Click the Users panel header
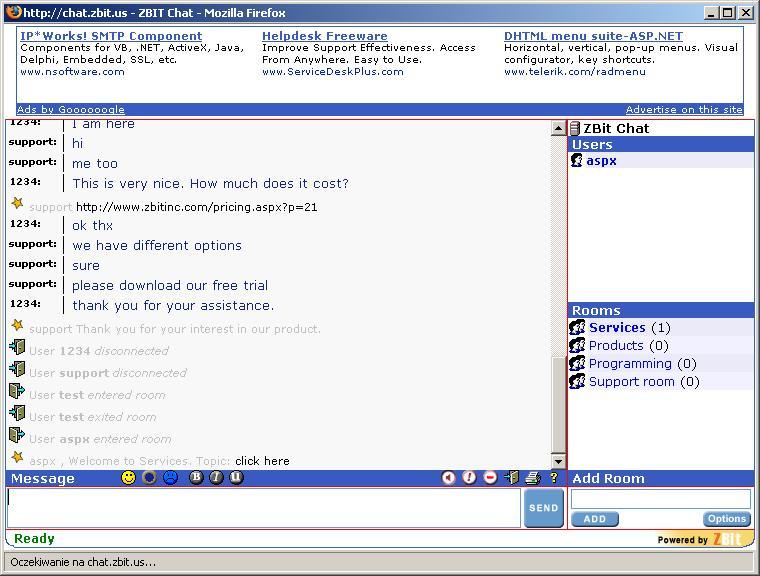760x576 pixels. (661, 144)
